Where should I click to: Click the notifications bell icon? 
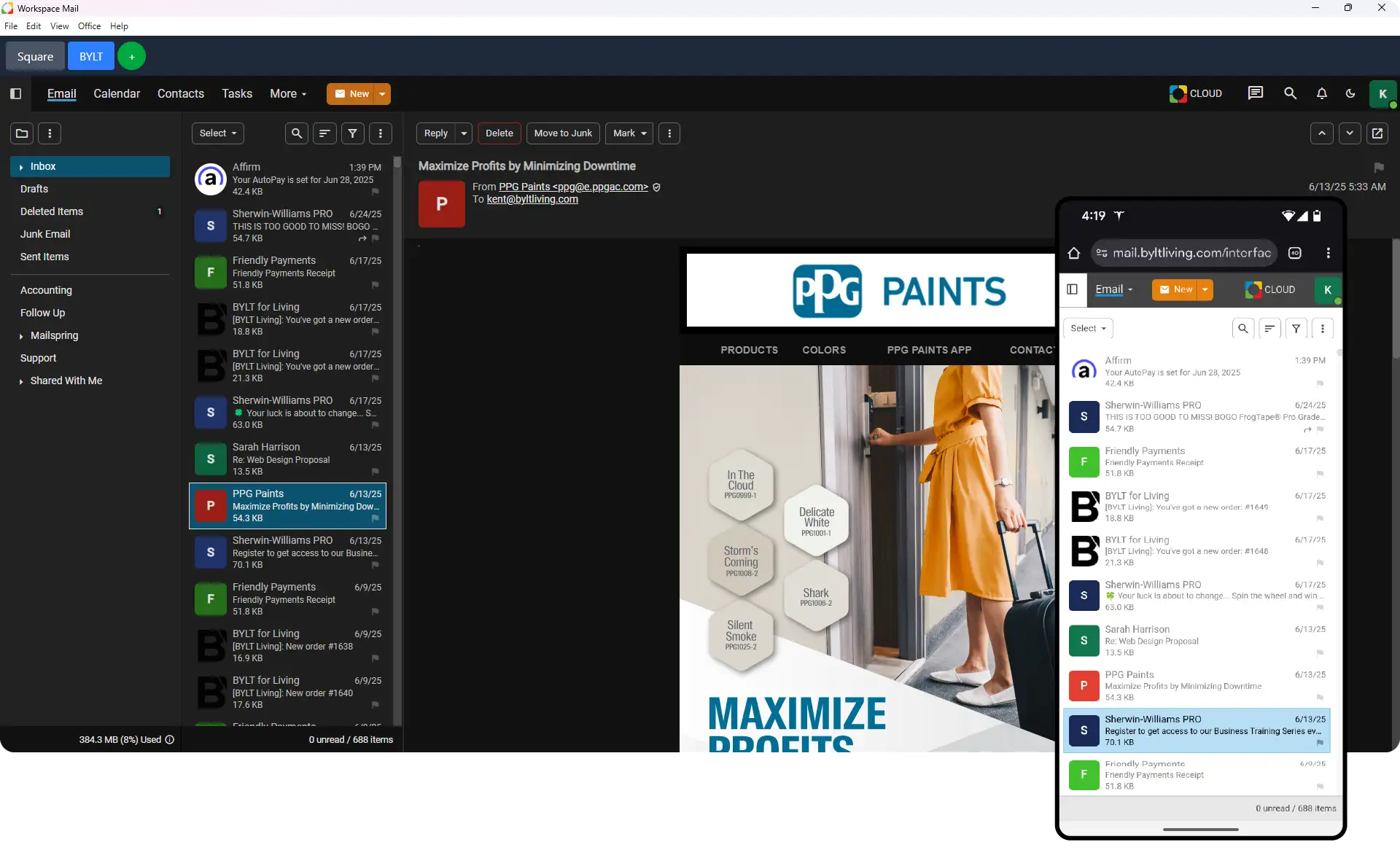click(1321, 93)
